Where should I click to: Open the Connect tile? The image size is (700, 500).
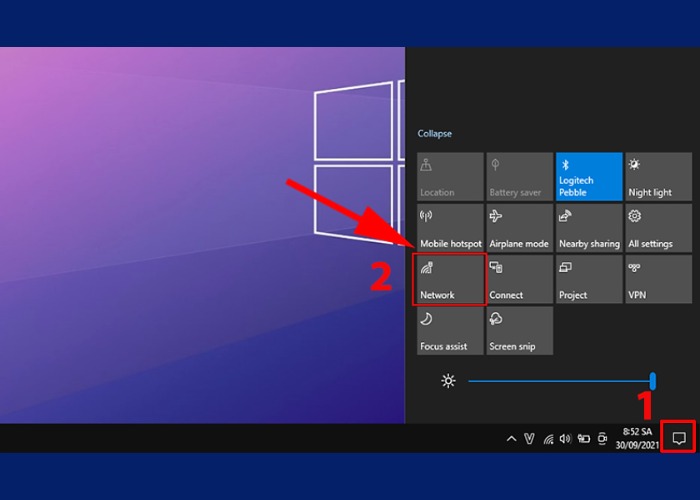pos(519,279)
